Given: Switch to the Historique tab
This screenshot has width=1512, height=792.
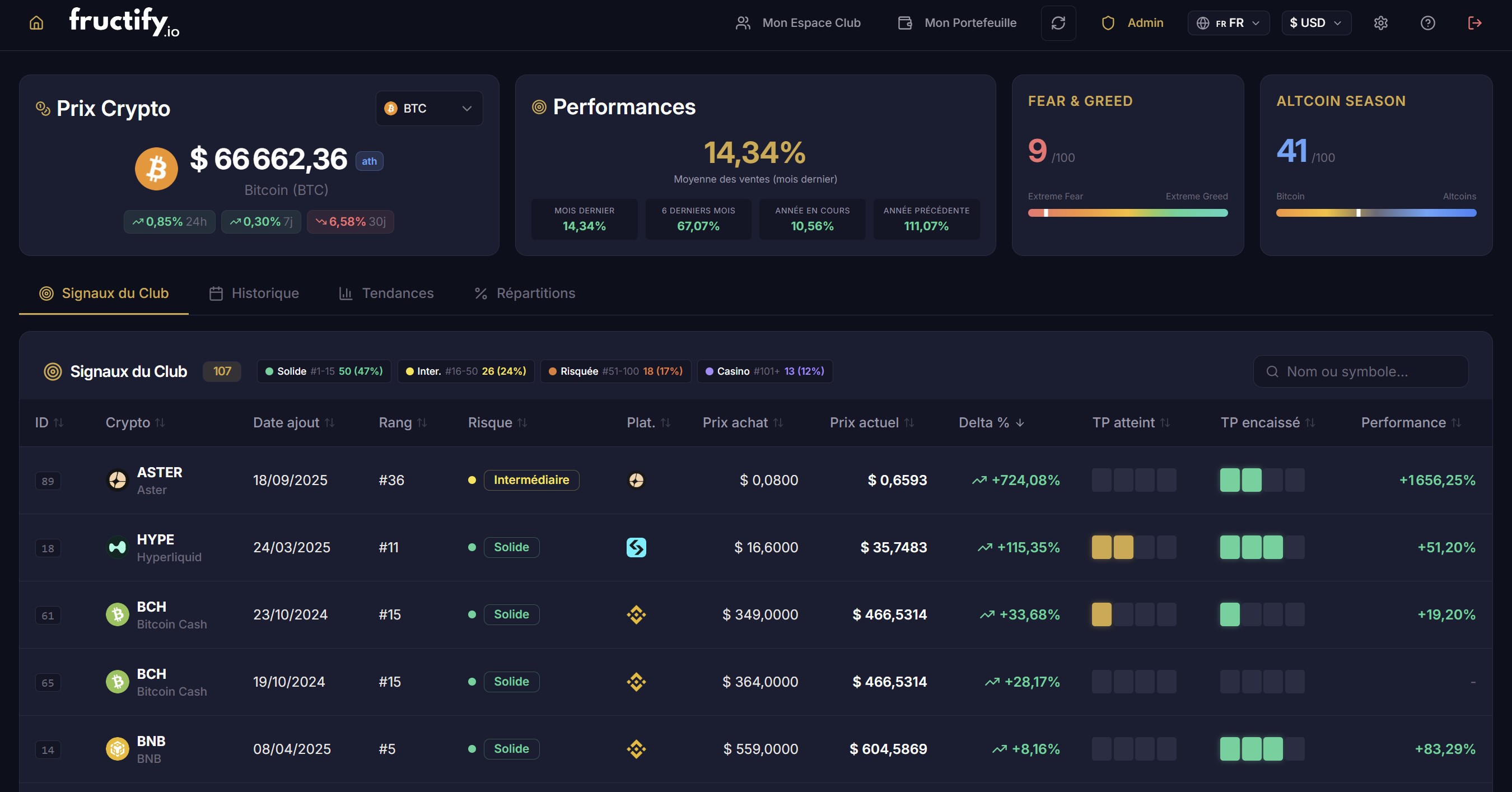Looking at the screenshot, I should point(254,293).
